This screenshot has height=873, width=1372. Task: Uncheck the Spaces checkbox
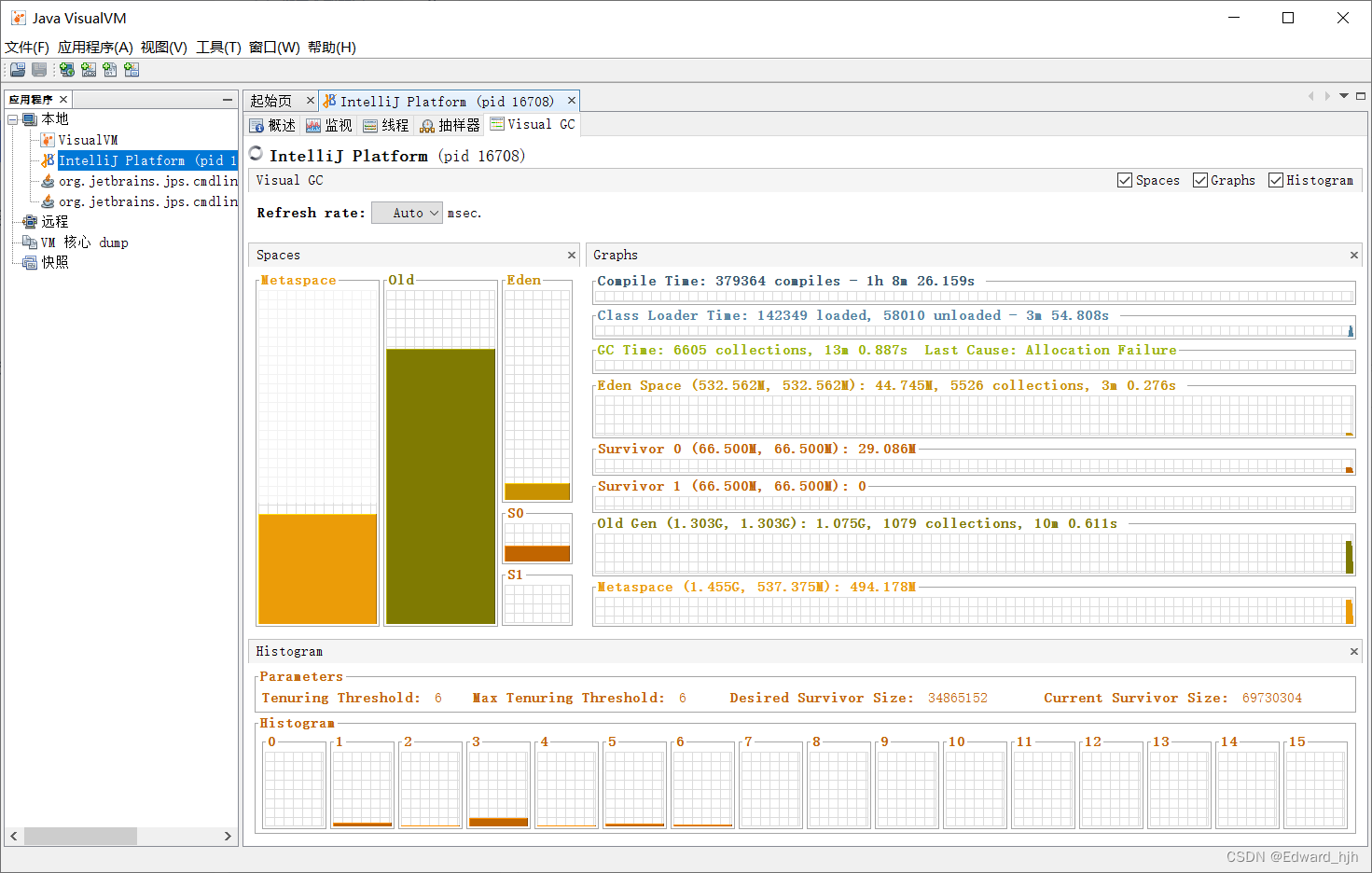pyautogui.click(x=1125, y=181)
